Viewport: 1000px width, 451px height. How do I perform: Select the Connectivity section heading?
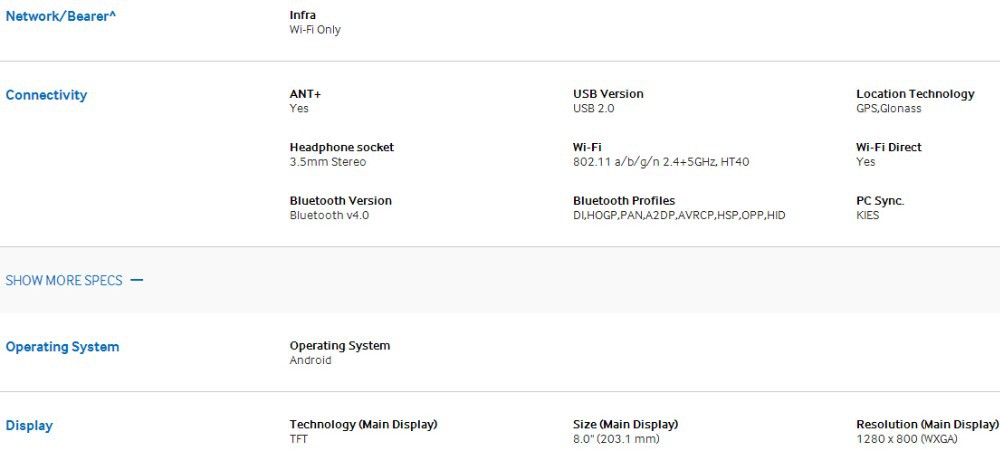46,95
